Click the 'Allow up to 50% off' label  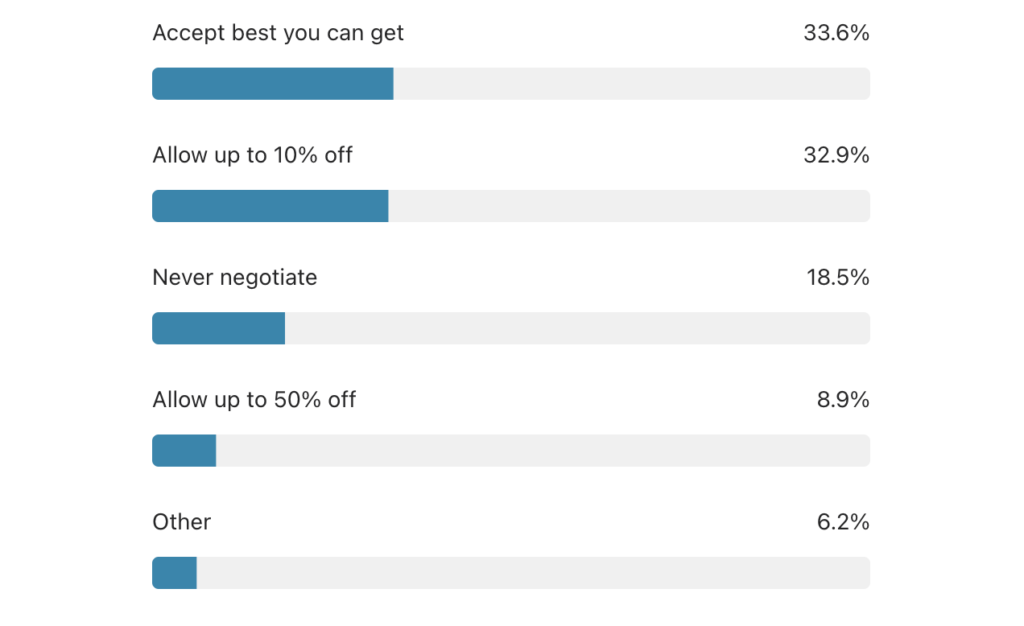pyautogui.click(x=254, y=399)
